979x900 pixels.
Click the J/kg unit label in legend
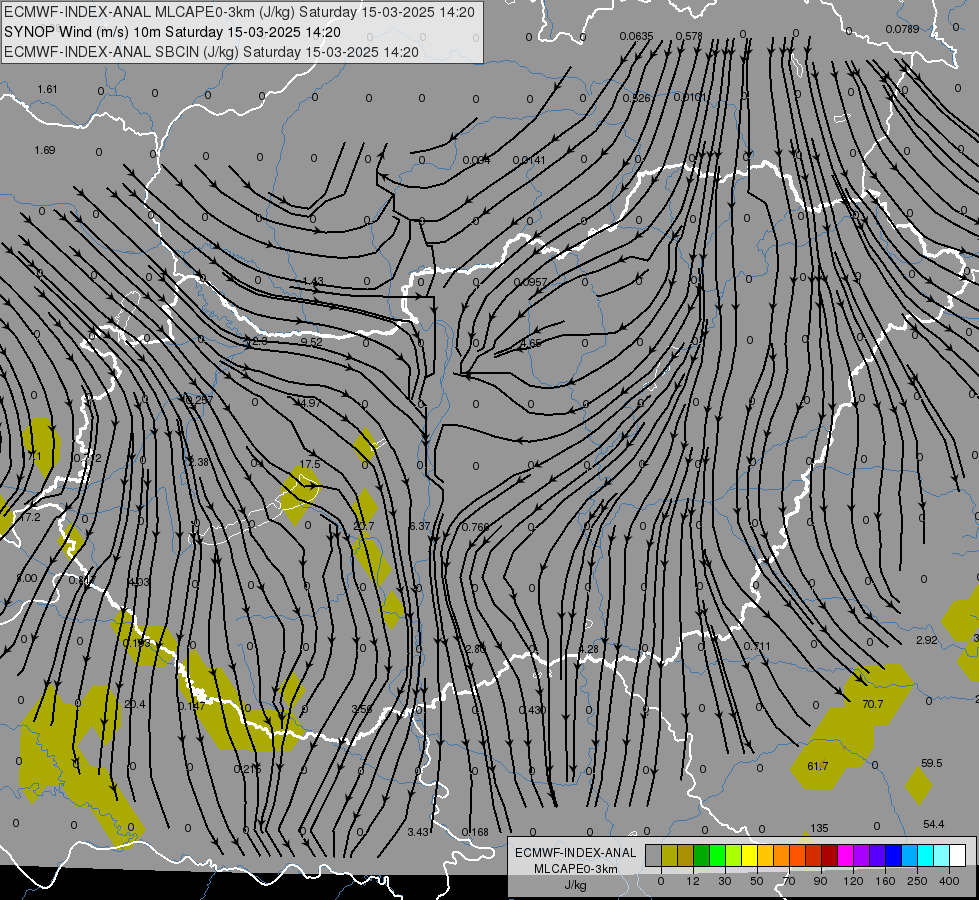pos(576,885)
